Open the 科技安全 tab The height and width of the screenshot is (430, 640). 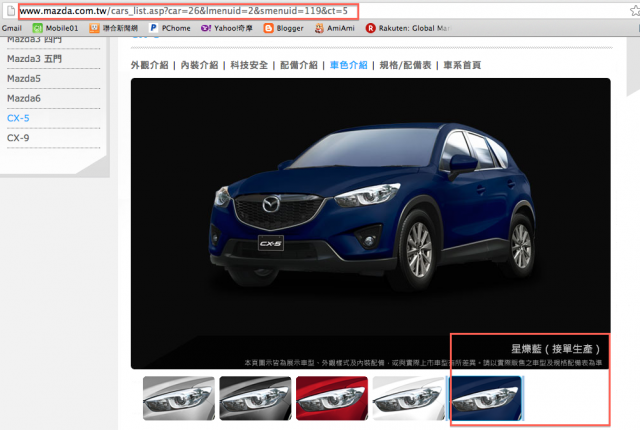(x=249, y=65)
